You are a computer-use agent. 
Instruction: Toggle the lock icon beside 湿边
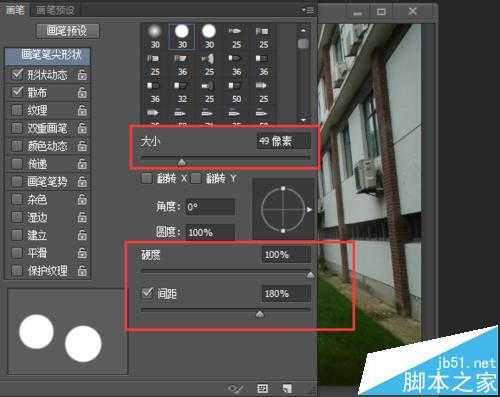pos(82,218)
